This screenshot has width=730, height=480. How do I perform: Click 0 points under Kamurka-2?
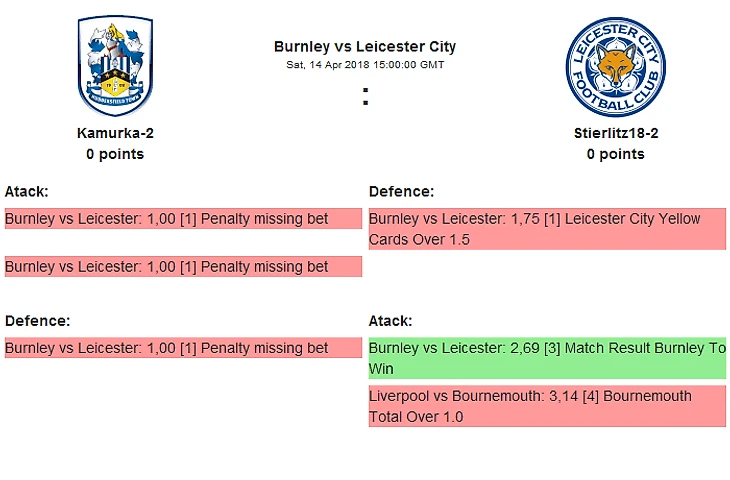coord(115,154)
